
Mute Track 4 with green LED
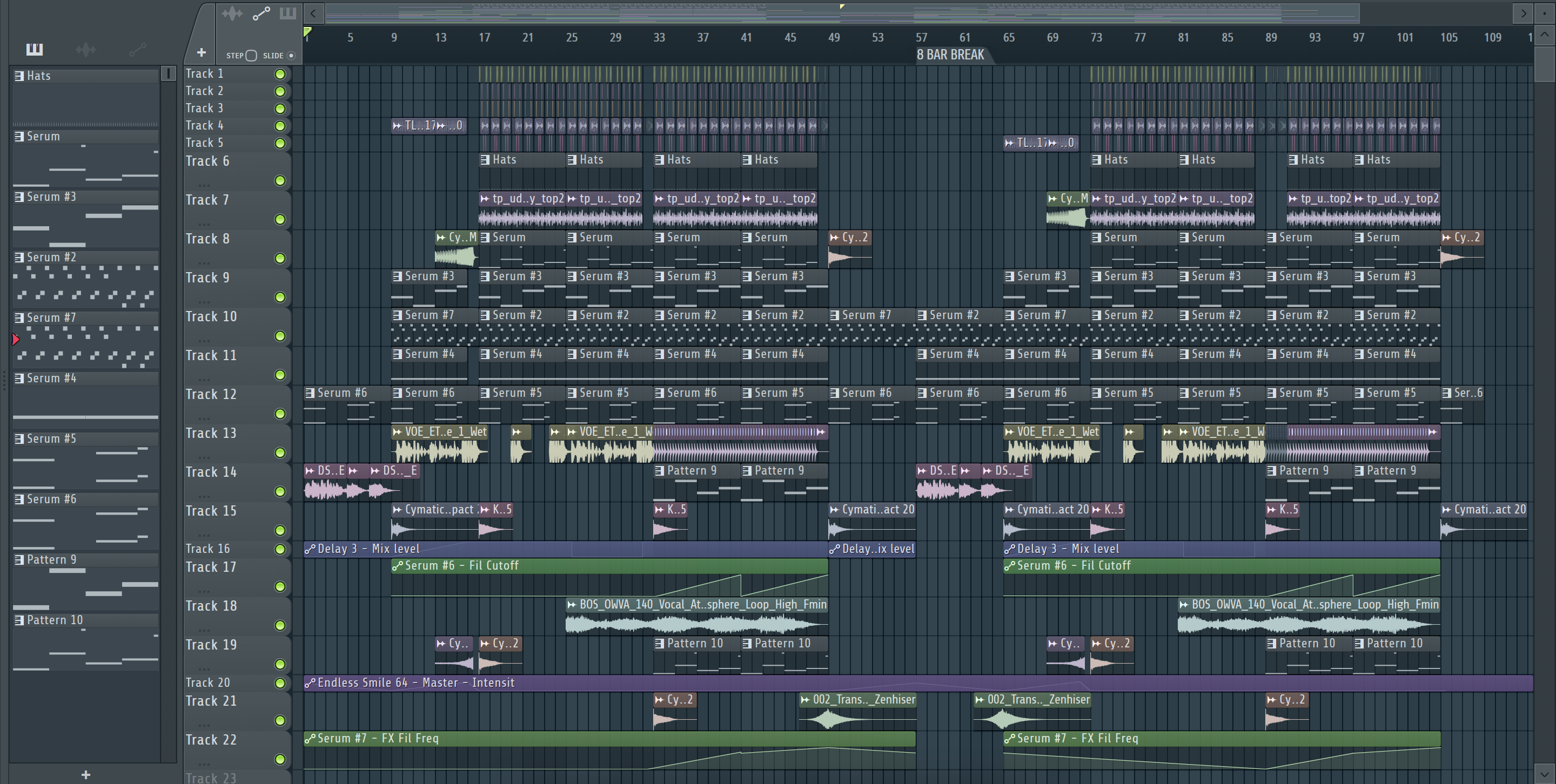(280, 125)
